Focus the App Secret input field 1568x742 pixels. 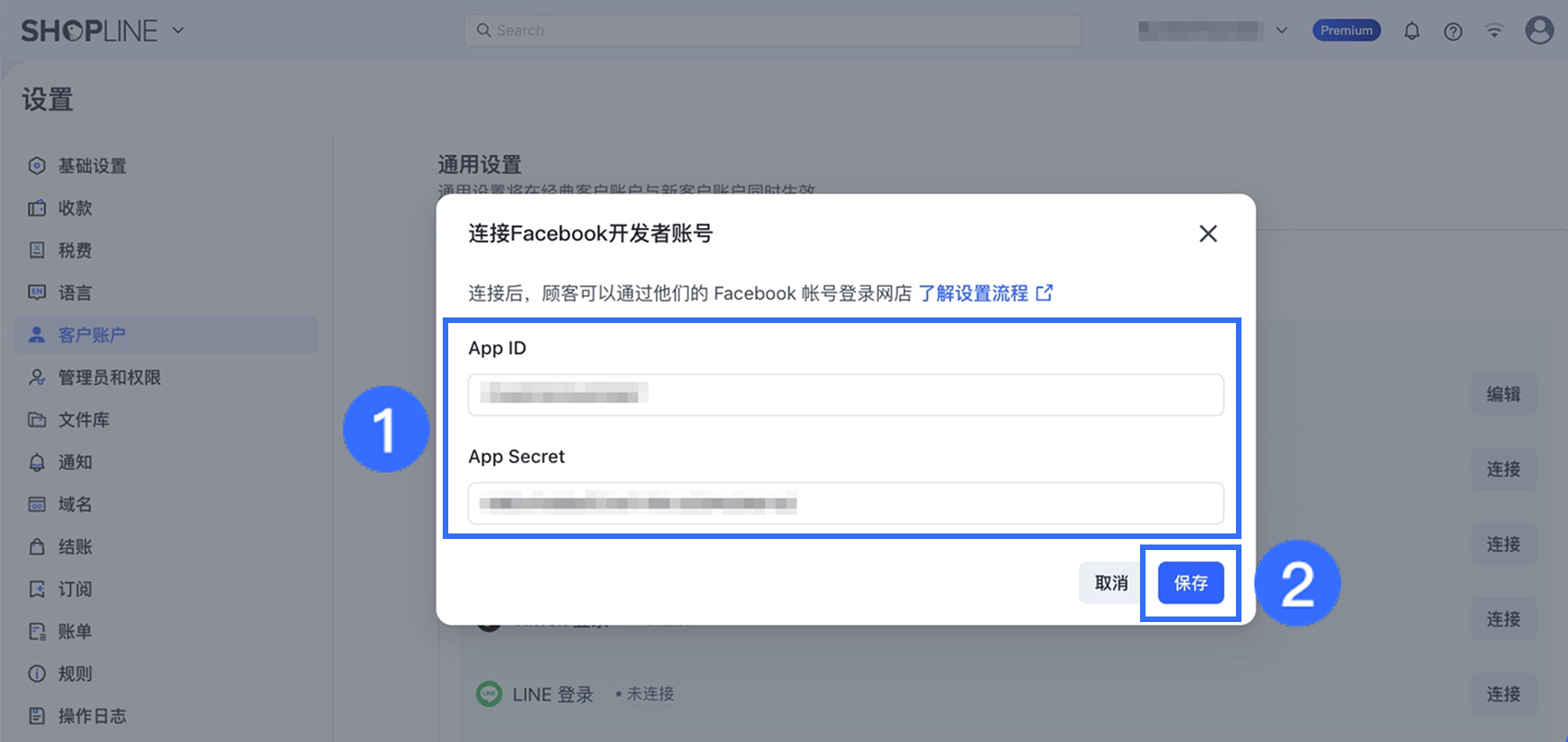[x=845, y=504]
